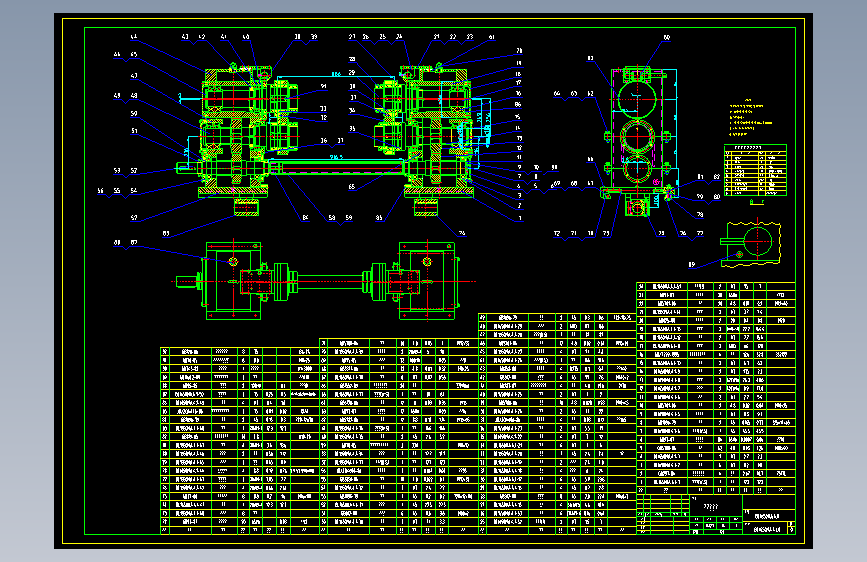Select the tallest parts list block above the title block

pos(716,388)
